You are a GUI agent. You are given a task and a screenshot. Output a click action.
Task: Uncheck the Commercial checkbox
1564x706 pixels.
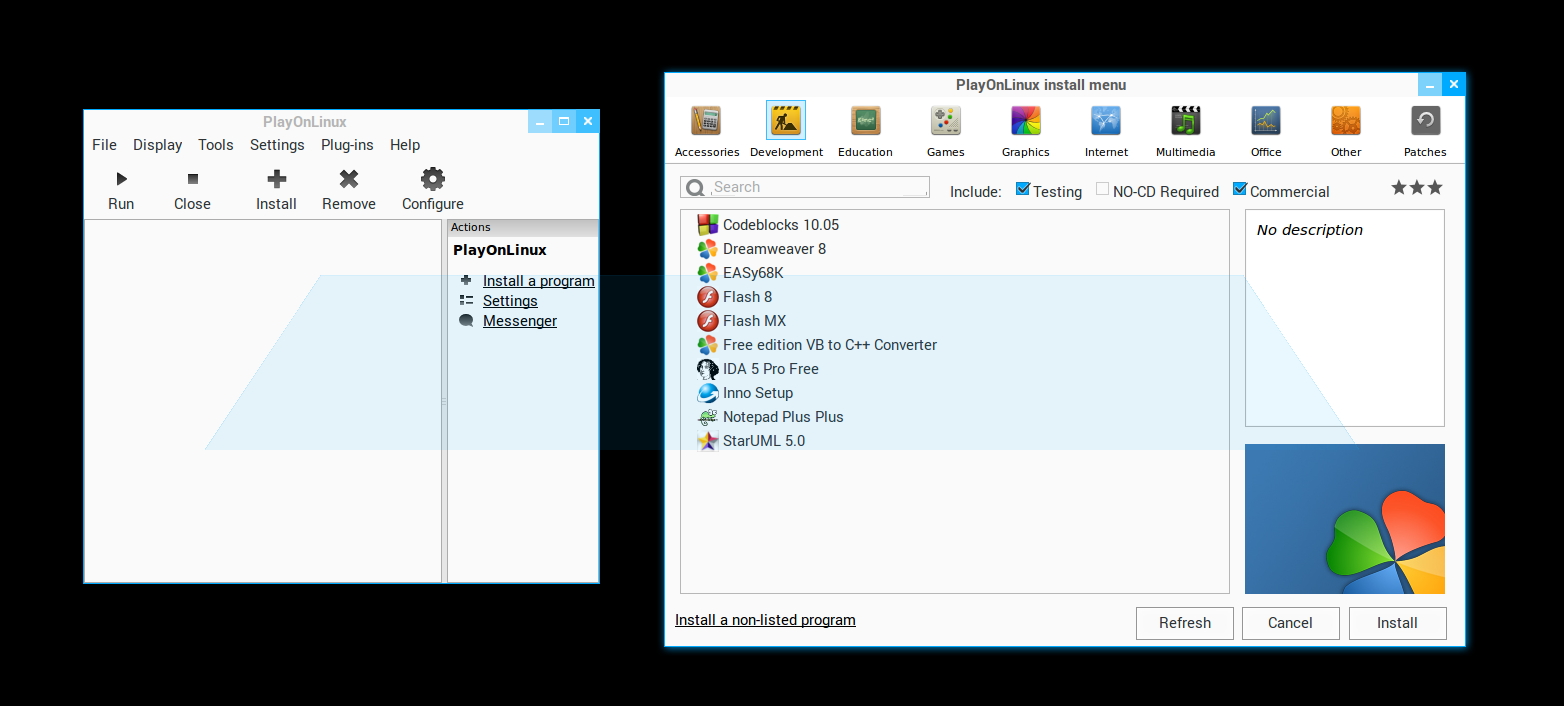pyautogui.click(x=1240, y=189)
